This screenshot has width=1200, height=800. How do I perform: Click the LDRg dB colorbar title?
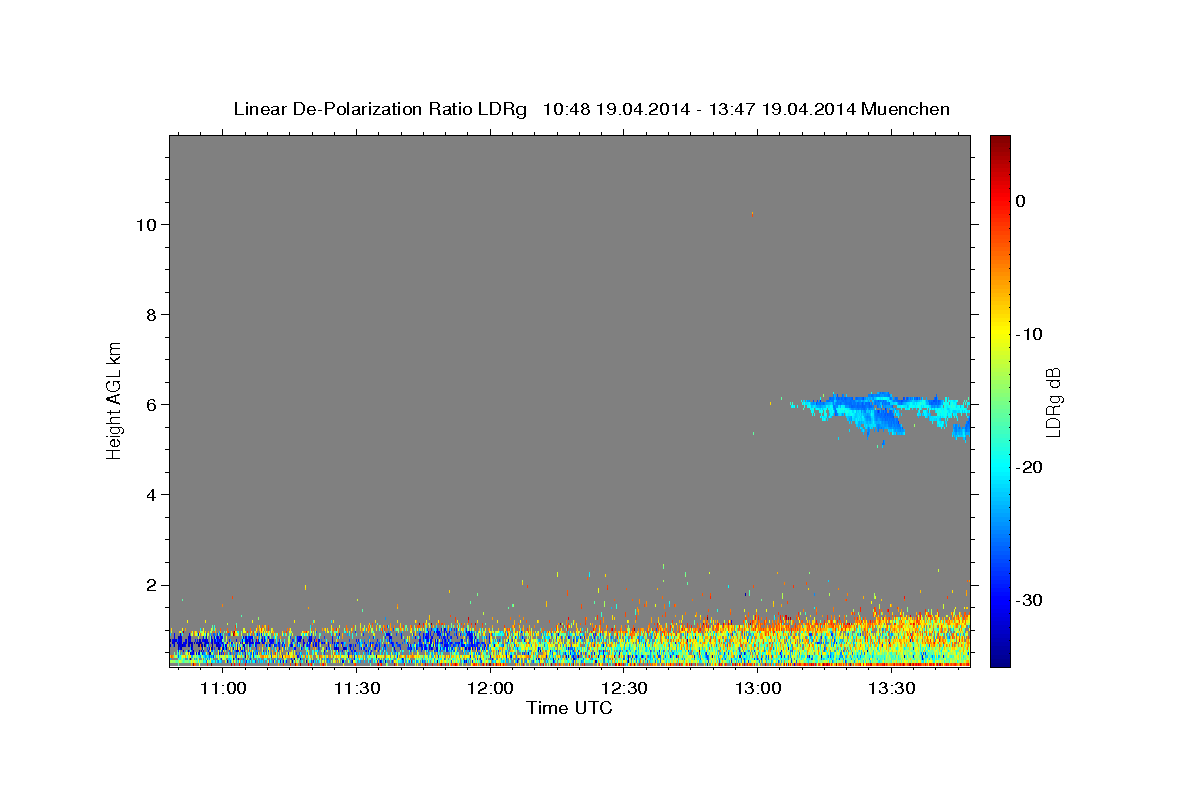click(1054, 401)
